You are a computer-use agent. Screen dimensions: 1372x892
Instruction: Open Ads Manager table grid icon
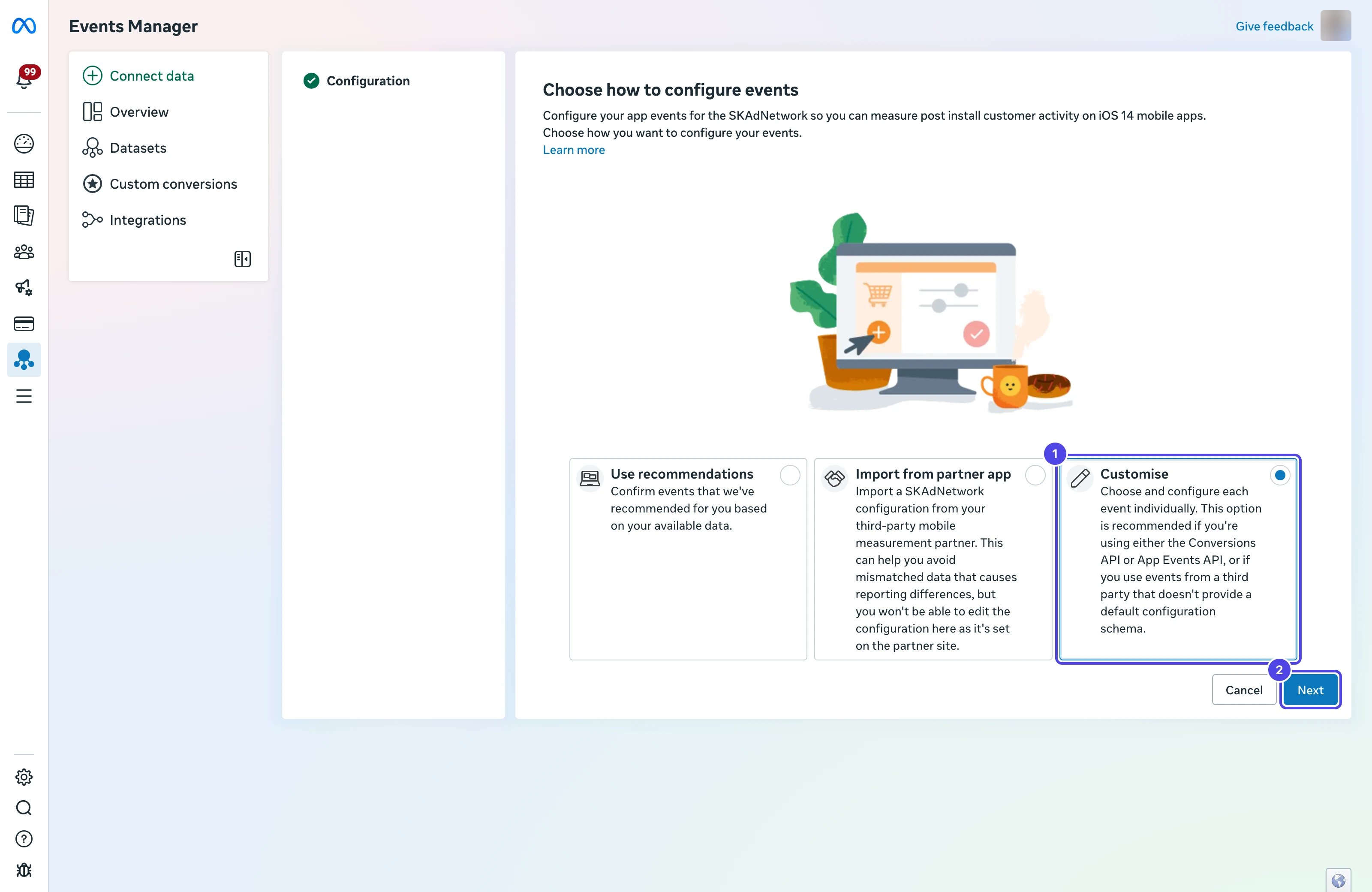point(24,180)
